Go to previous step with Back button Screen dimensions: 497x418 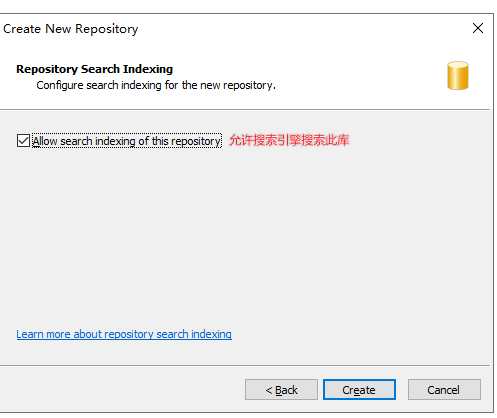[x=281, y=389]
